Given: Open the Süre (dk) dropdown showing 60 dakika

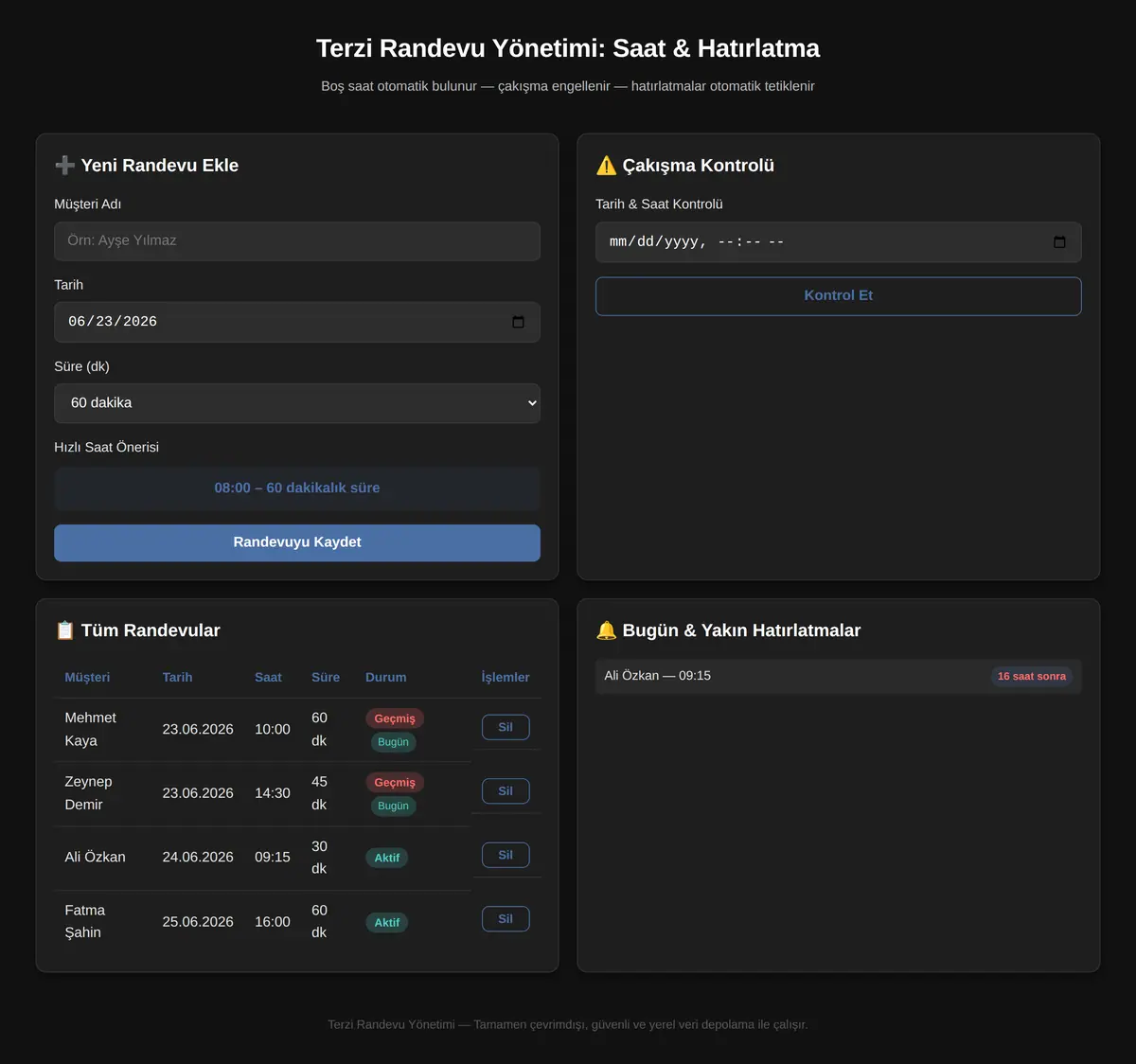Looking at the screenshot, I should pyautogui.click(x=297, y=403).
